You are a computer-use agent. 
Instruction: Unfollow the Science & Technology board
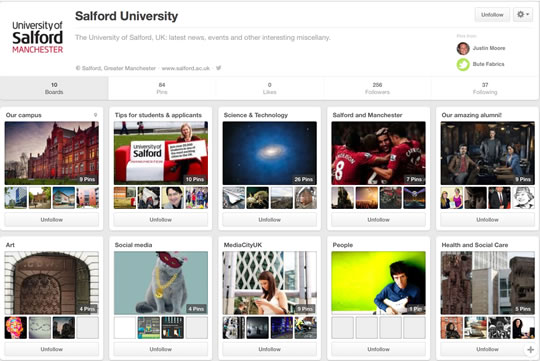270,219
